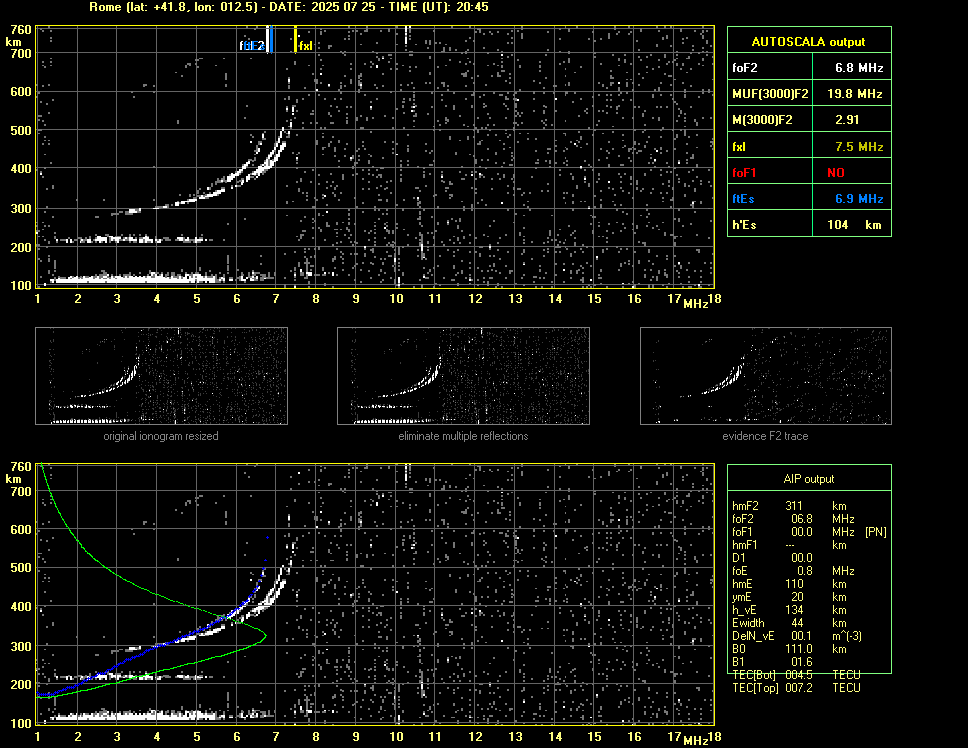Click the 300 km axis label on bottom ionogram
968x748 pixels.
click(20, 646)
